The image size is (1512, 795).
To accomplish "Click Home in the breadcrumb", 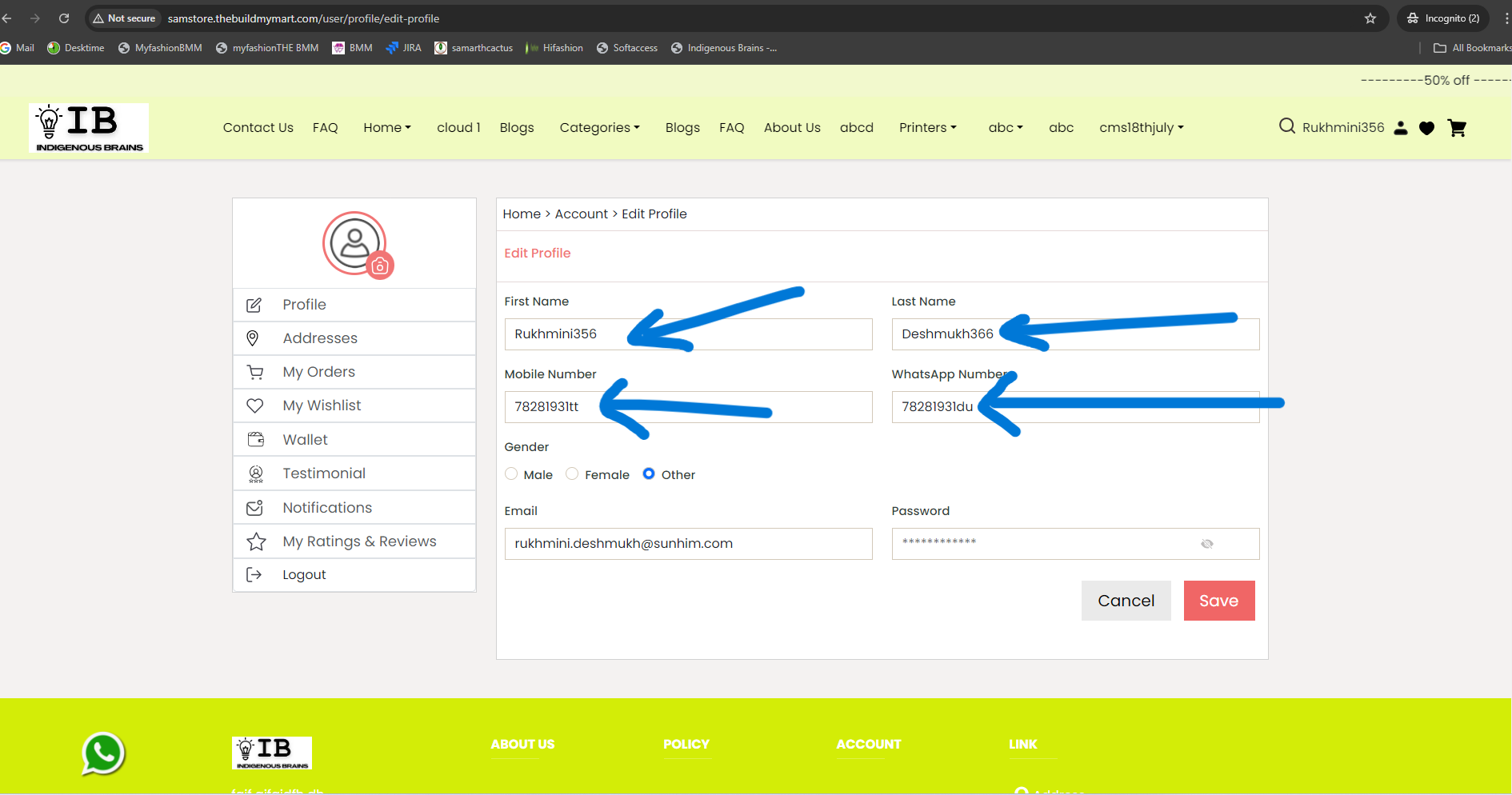I will click(x=522, y=214).
